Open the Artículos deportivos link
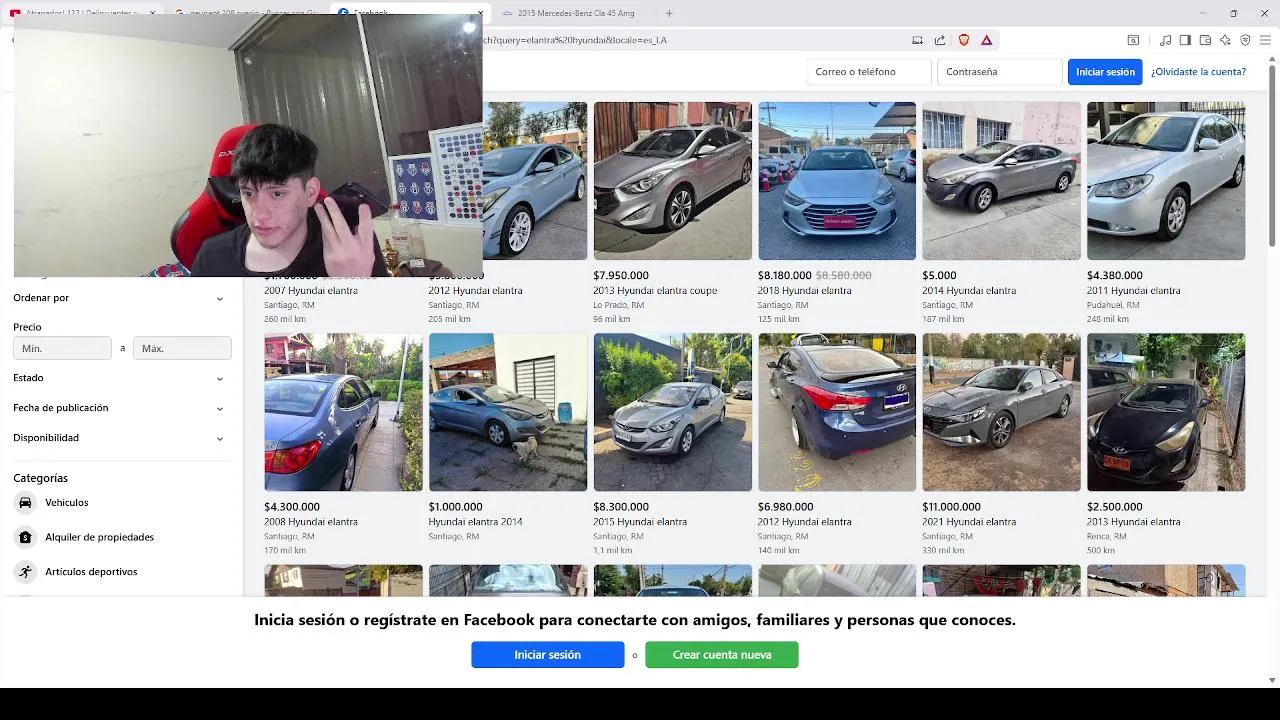This screenshot has height=720, width=1280. tap(91, 572)
